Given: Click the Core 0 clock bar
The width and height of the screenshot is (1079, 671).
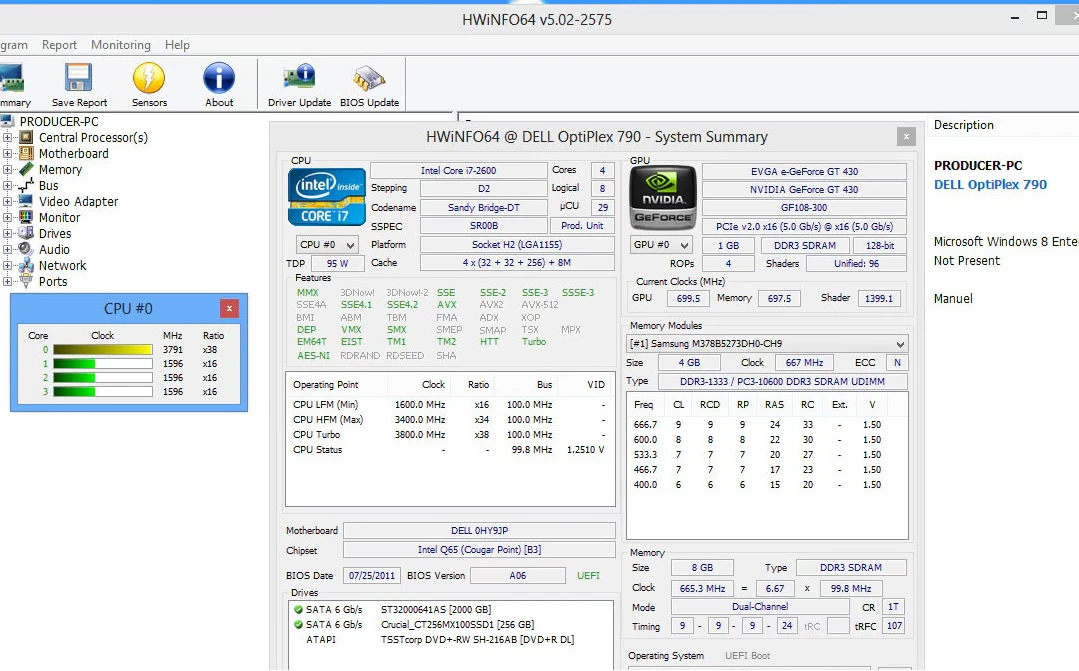Looking at the screenshot, I should [102, 350].
